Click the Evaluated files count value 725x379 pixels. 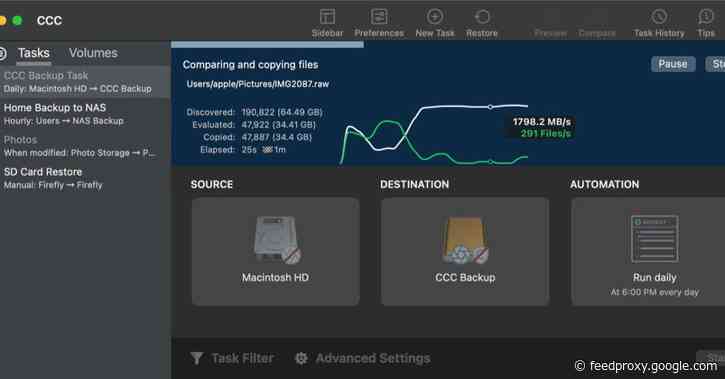pyautogui.click(x=278, y=125)
